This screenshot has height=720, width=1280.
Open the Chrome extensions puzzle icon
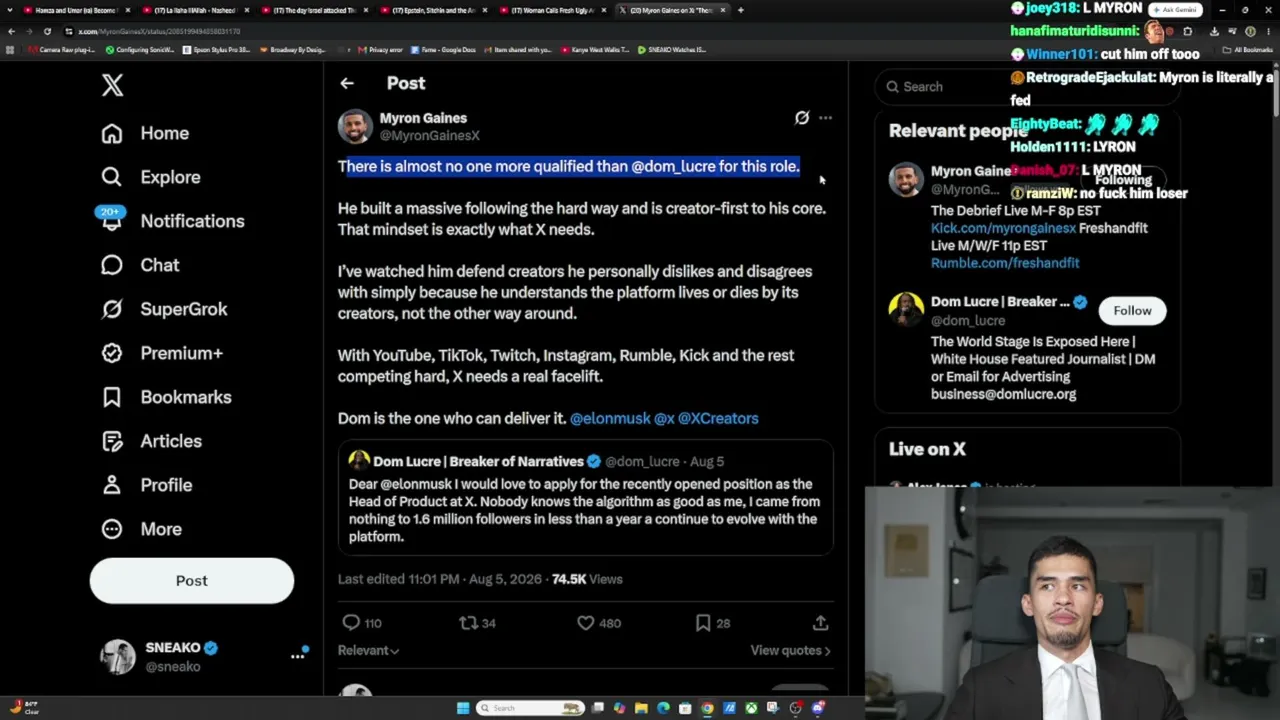[x=1188, y=31]
